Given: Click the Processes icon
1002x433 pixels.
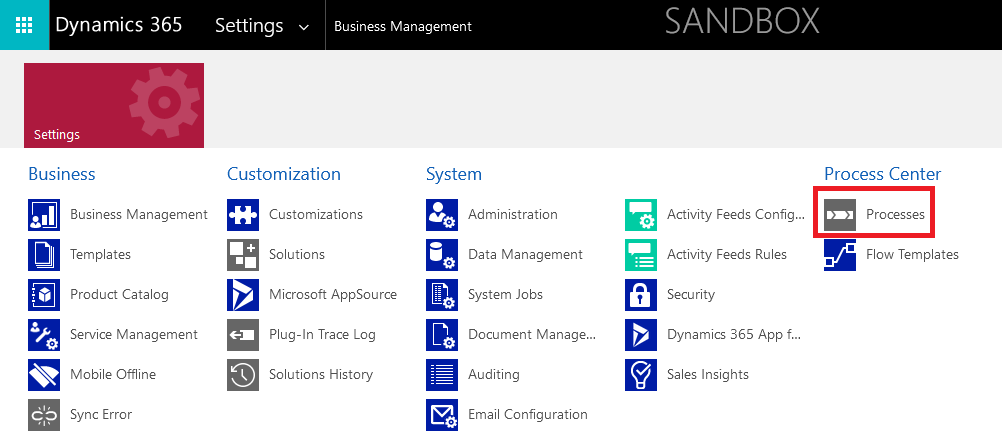Looking at the screenshot, I should coord(840,215).
